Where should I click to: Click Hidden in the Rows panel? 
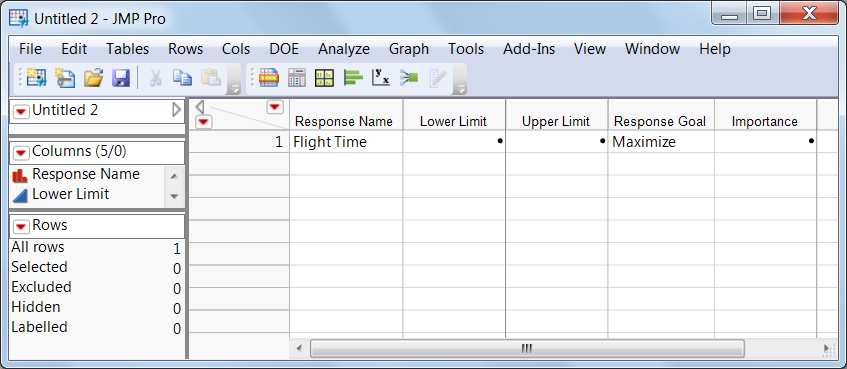point(36,307)
